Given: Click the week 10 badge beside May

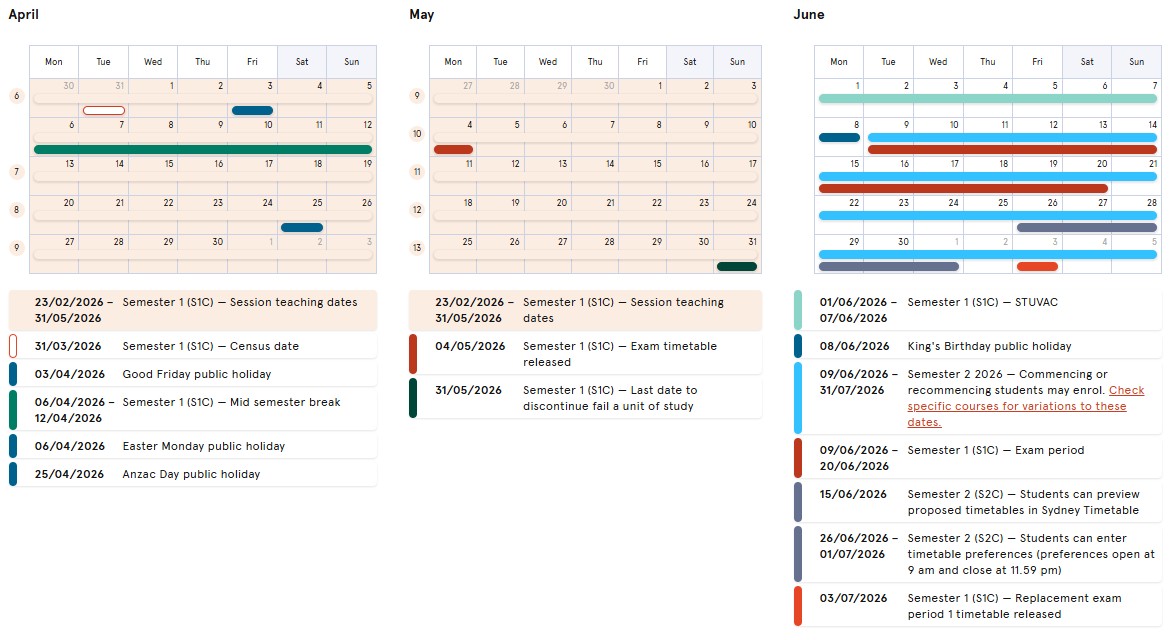Looking at the screenshot, I should 417,134.
